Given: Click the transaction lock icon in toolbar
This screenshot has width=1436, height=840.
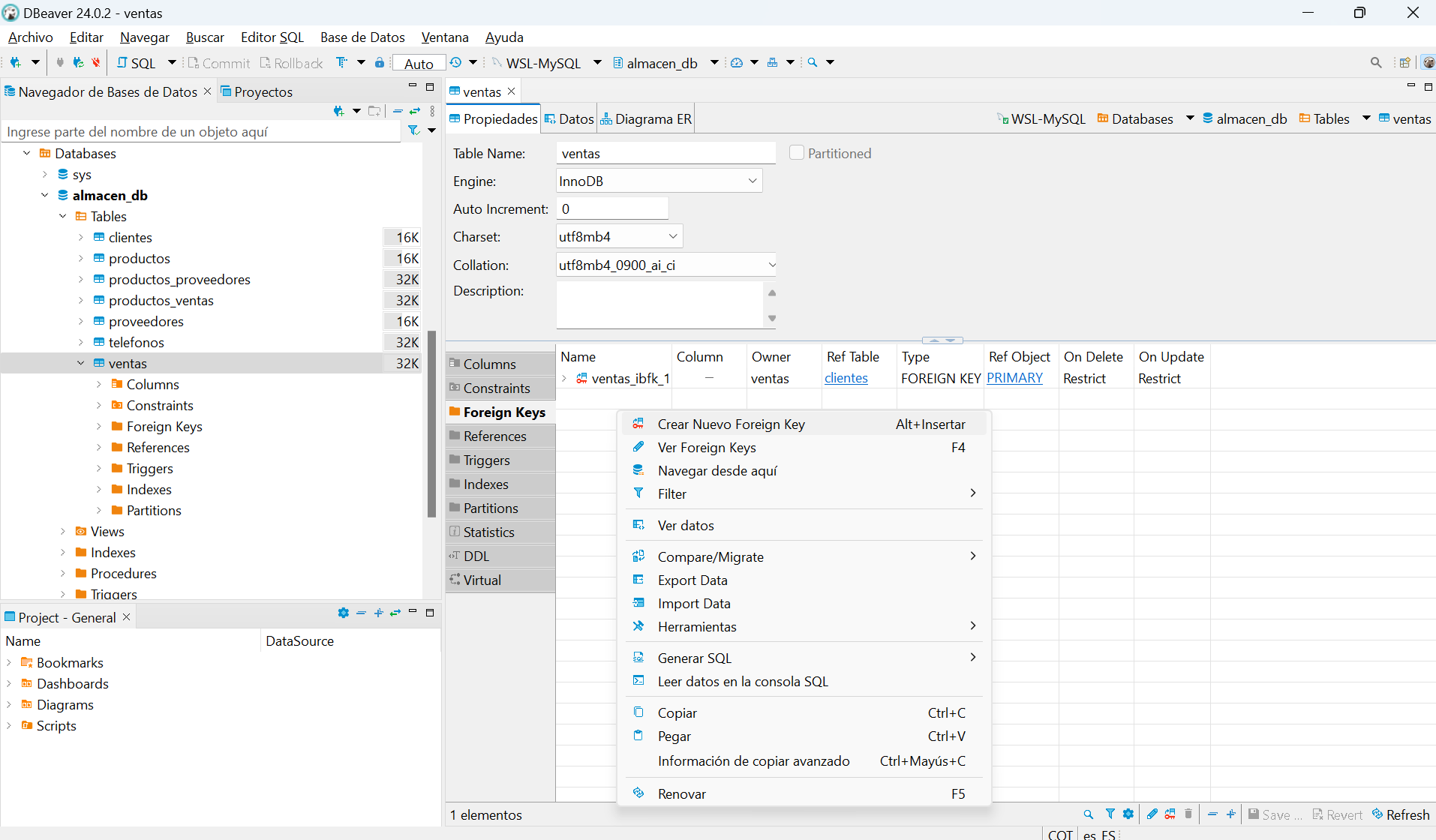Looking at the screenshot, I should point(380,63).
